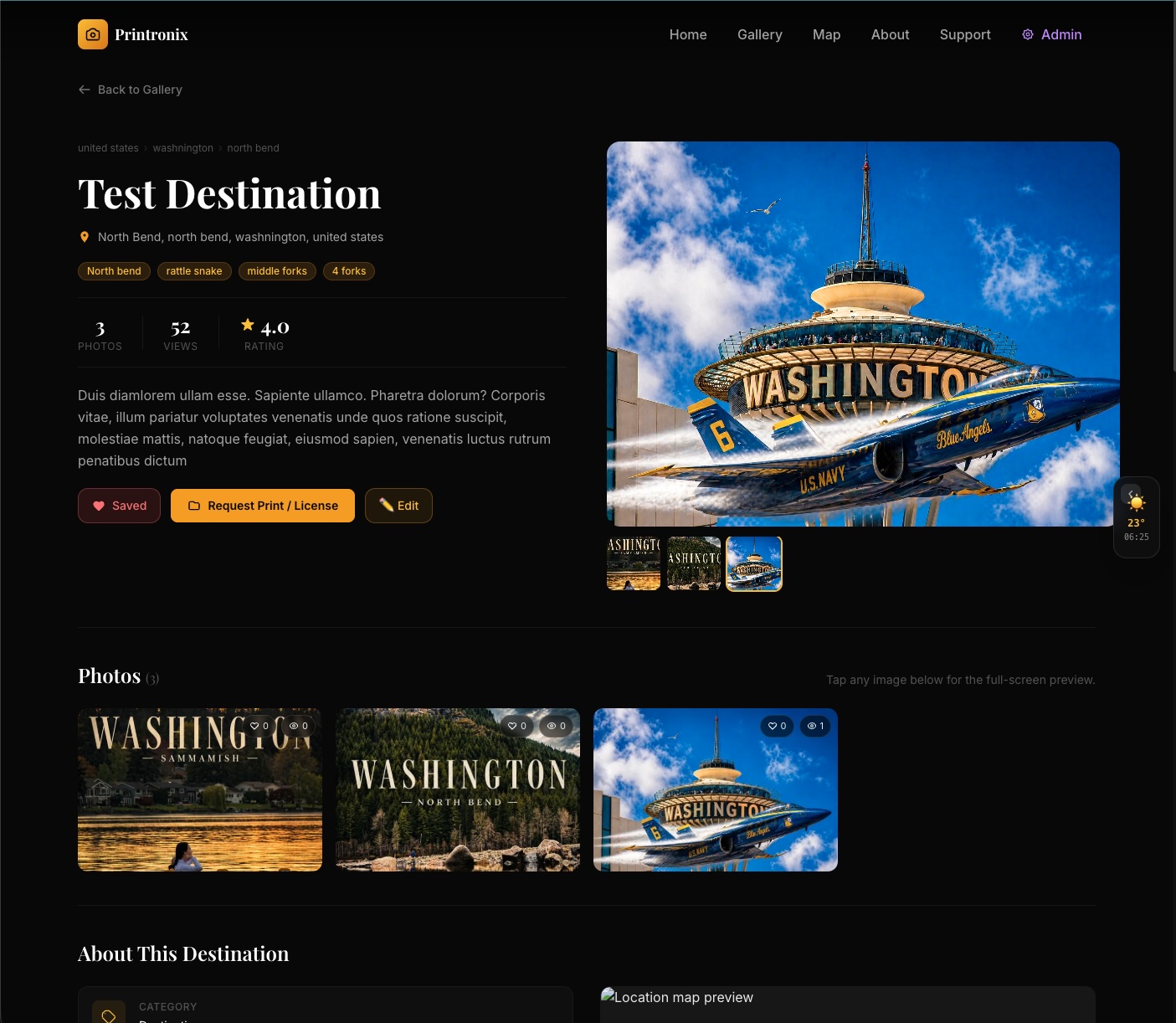Go to the Gallery page

[760, 34]
